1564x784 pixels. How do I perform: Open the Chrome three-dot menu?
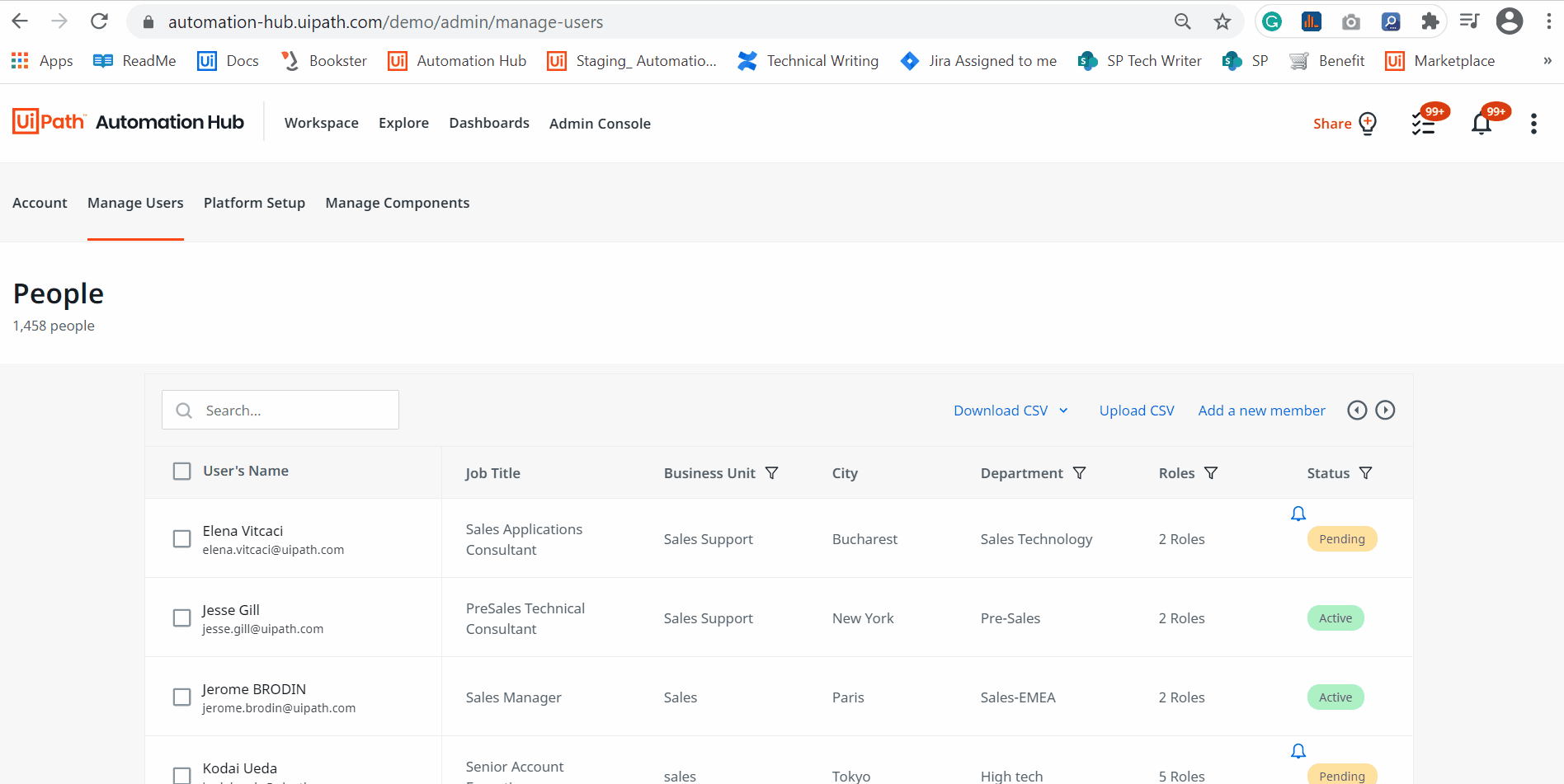pos(1549,21)
